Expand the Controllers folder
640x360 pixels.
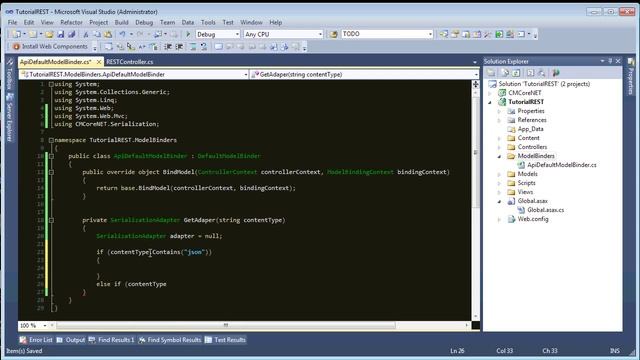coord(499,147)
